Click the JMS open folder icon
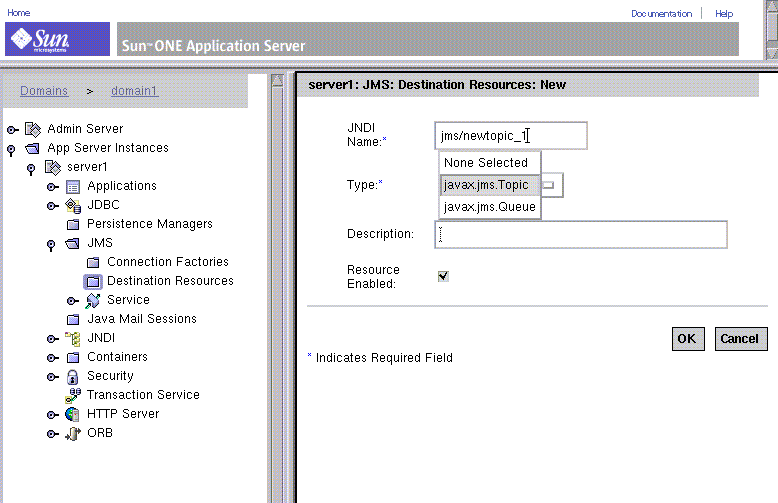Screen dimensions: 778x503 (x=72, y=244)
